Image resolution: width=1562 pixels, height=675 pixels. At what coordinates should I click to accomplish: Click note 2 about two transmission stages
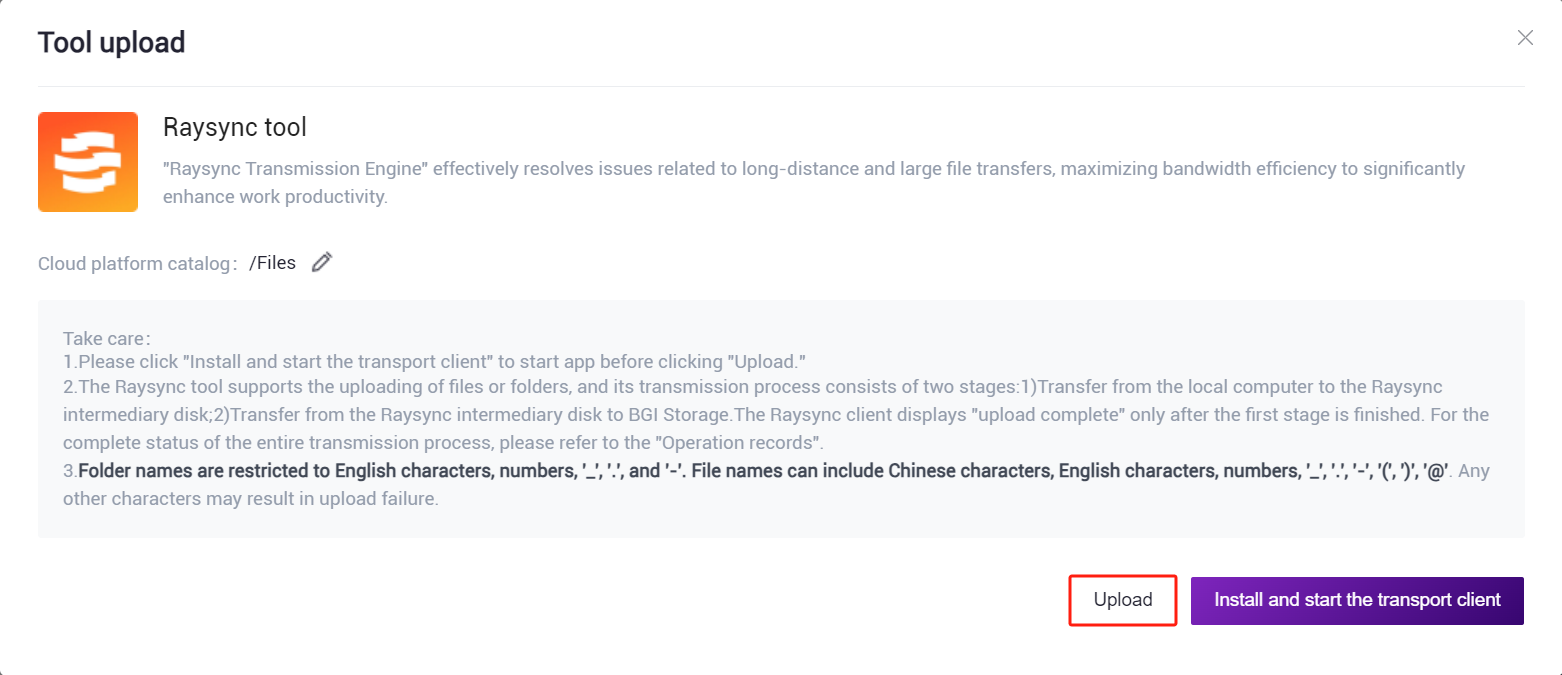tap(776, 413)
